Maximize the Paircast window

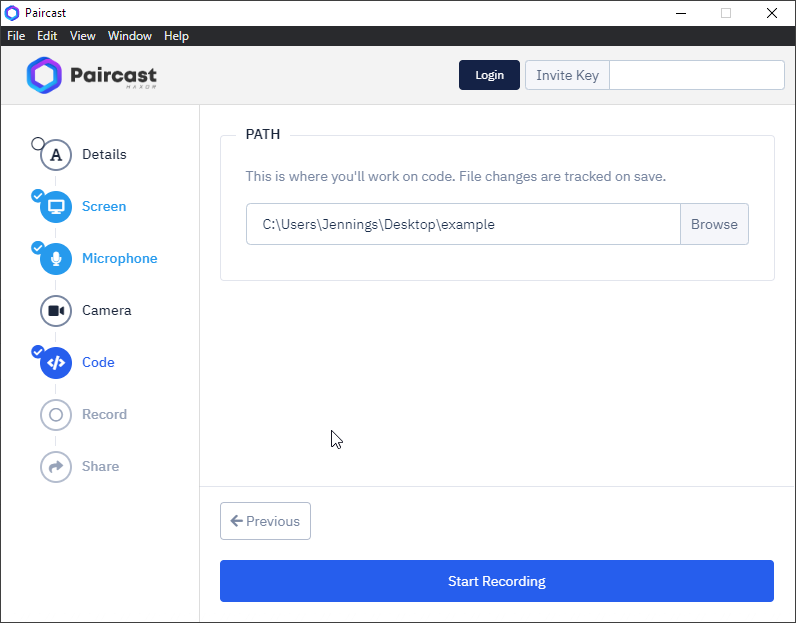(x=726, y=13)
